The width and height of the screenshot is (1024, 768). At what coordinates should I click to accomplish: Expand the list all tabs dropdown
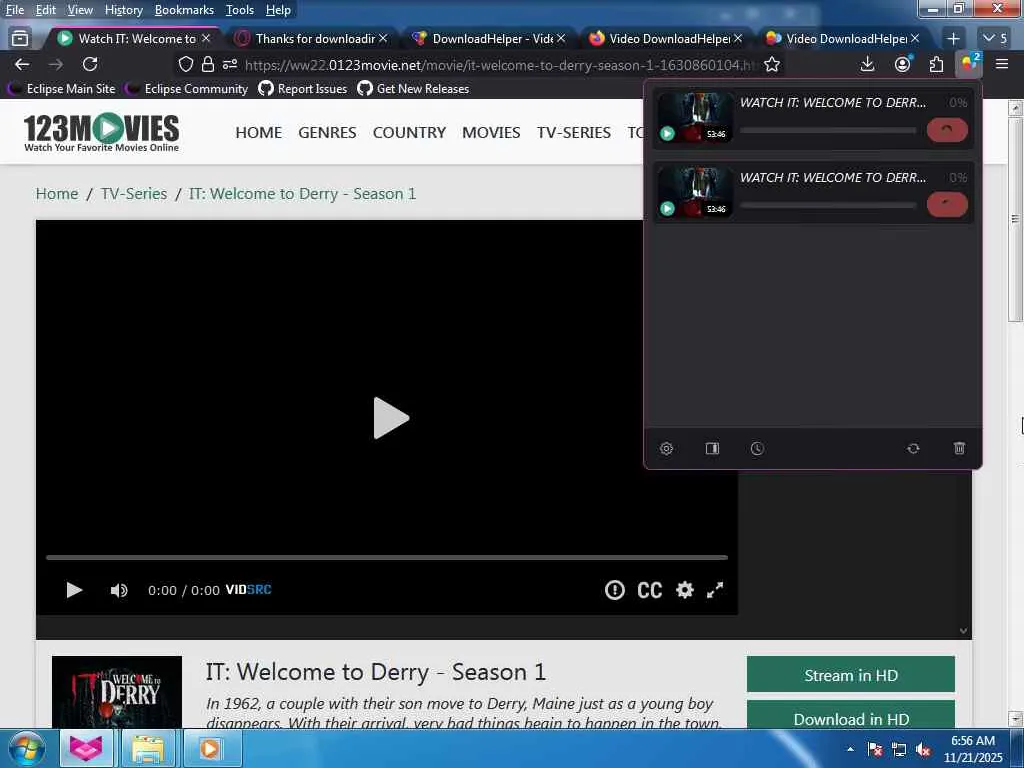click(x=995, y=39)
